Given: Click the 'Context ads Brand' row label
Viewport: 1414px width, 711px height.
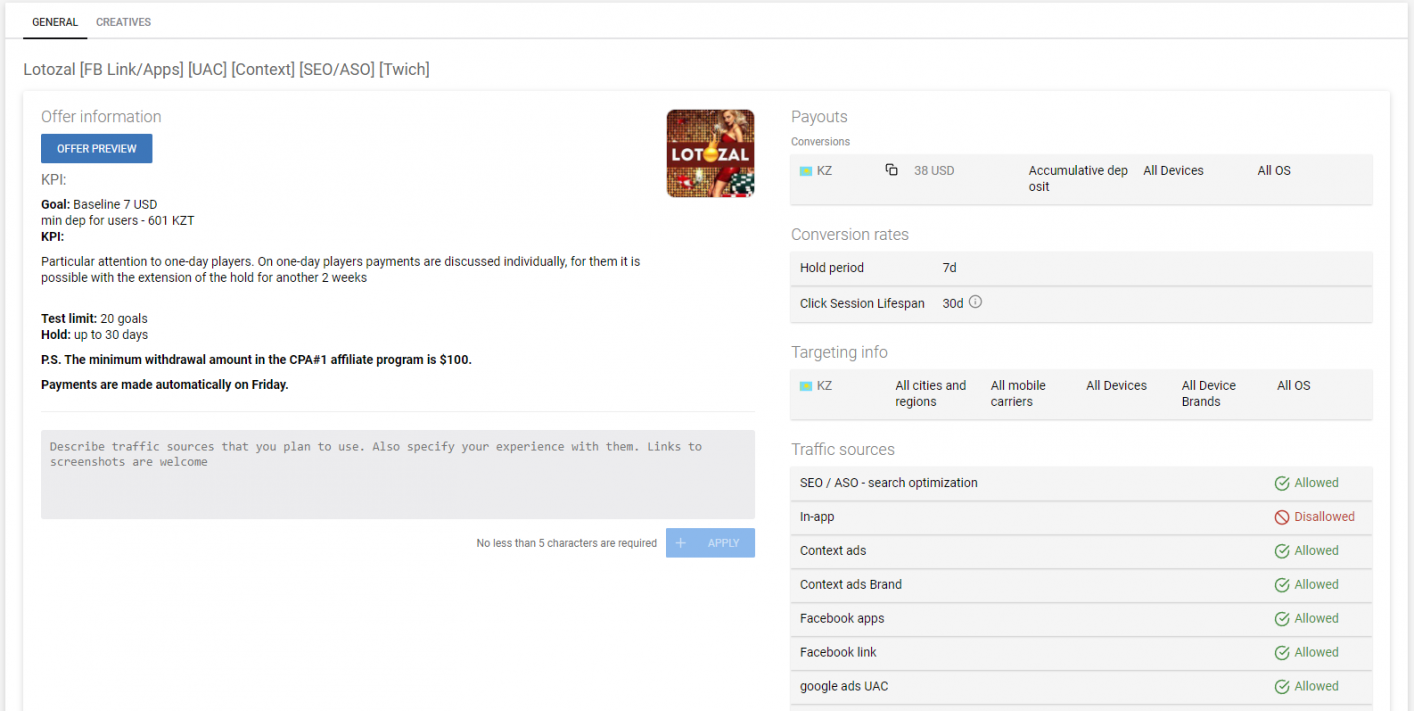Looking at the screenshot, I should click(x=851, y=585).
